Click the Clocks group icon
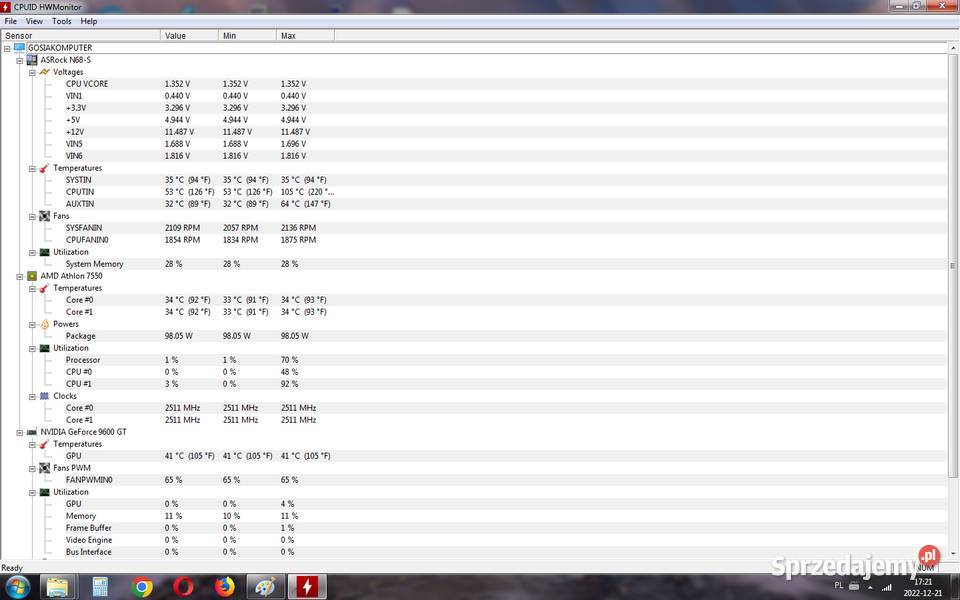 [x=44, y=396]
